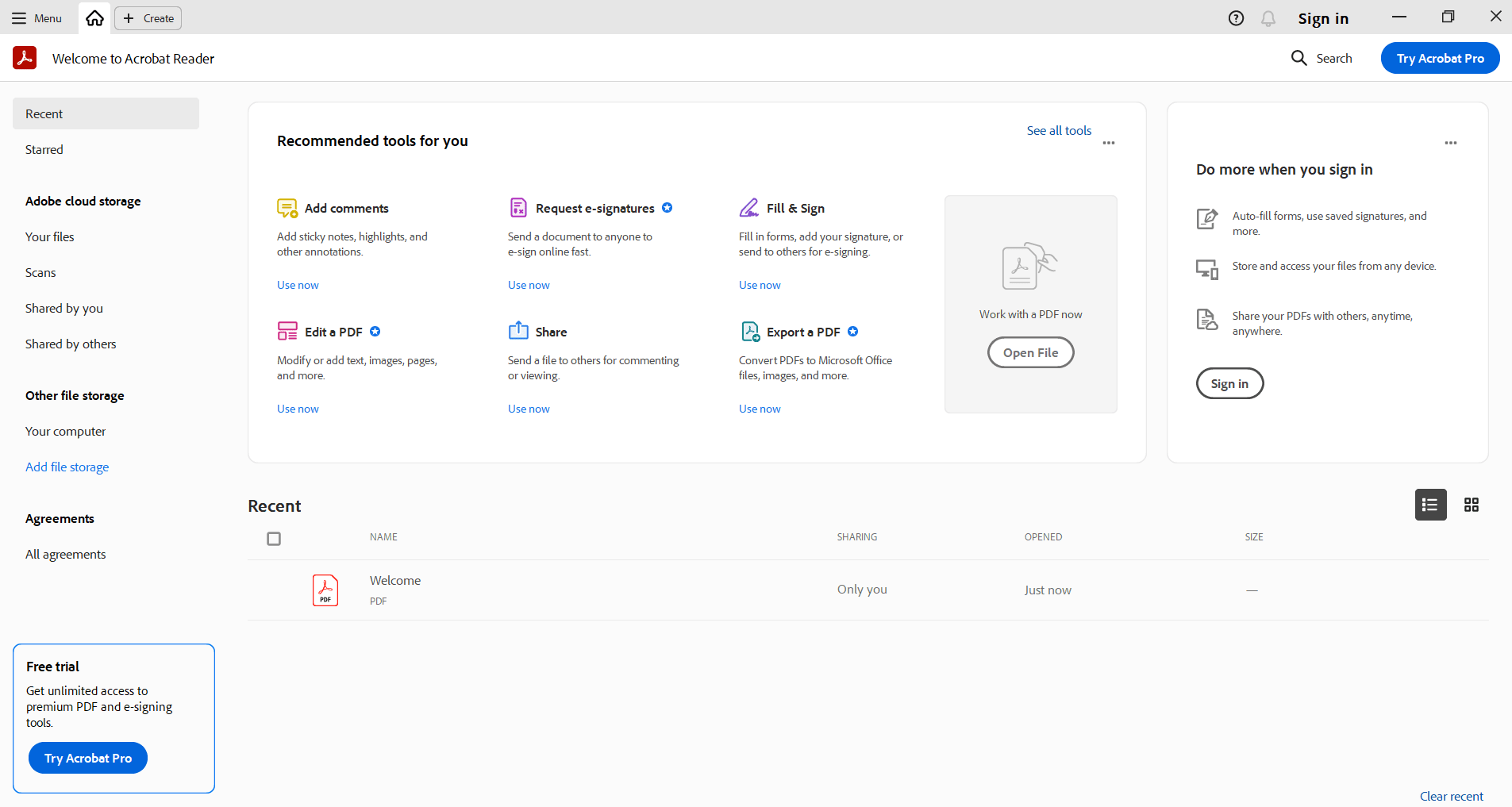The width and height of the screenshot is (1512, 807).
Task: Click the Auto-fill forms icon
Action: coord(1207,218)
